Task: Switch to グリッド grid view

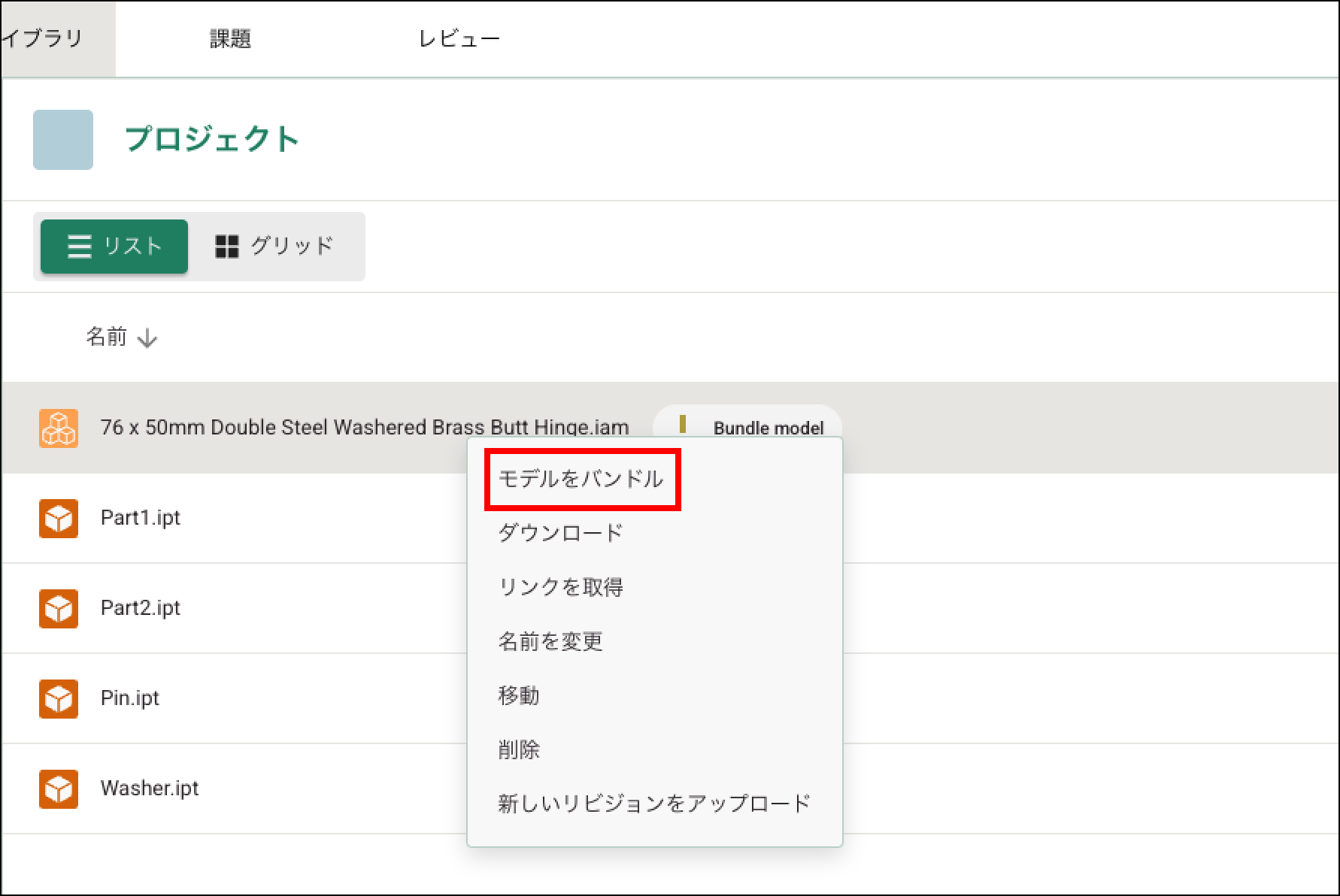Action: 274,247
